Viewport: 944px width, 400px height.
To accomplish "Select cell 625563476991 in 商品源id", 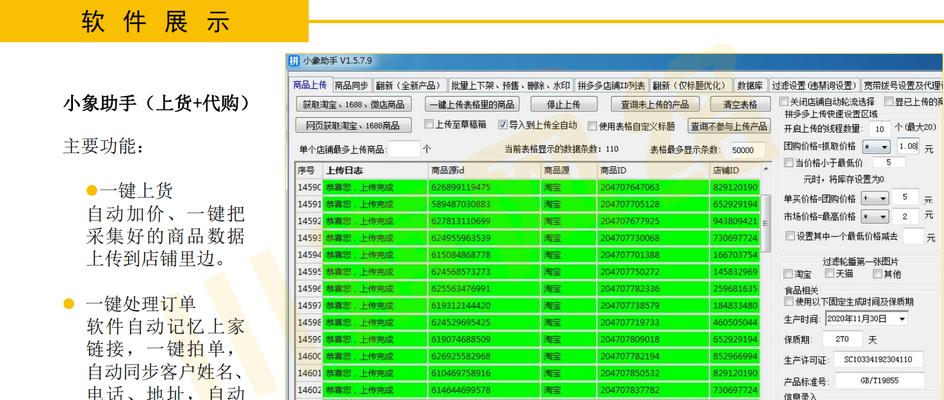I will (484, 289).
